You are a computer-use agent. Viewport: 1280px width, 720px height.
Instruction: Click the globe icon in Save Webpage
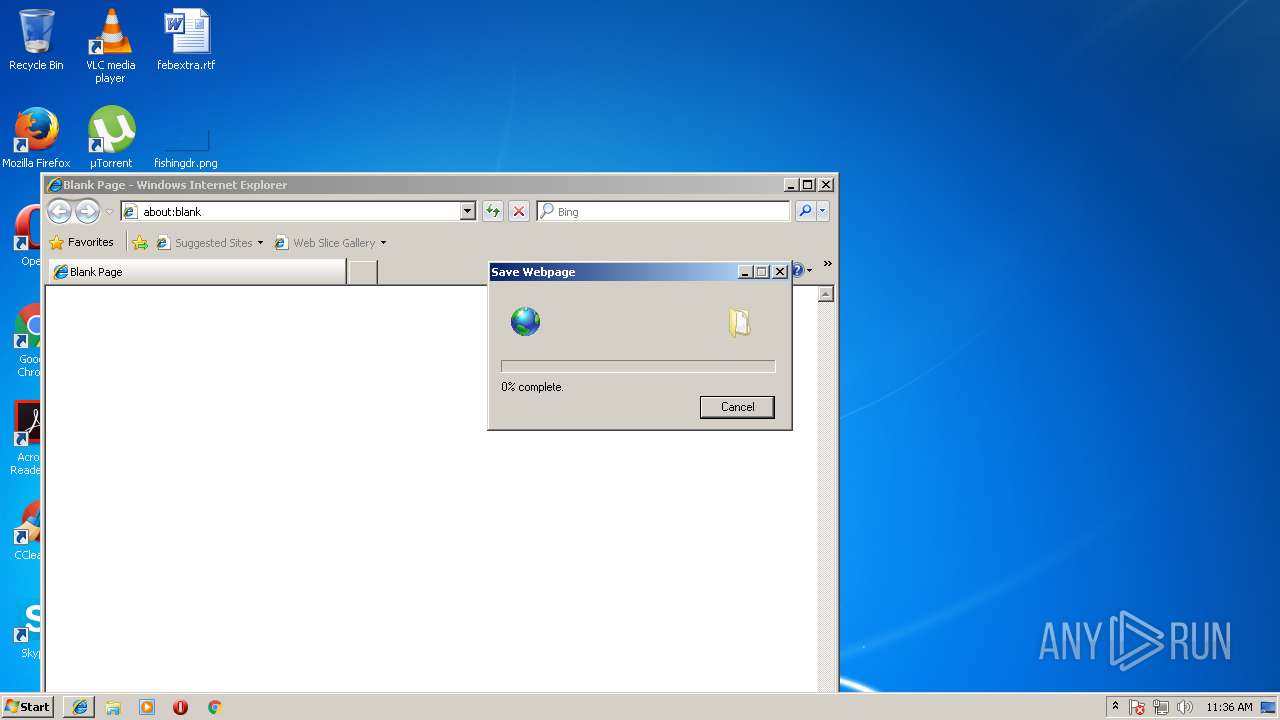525,321
